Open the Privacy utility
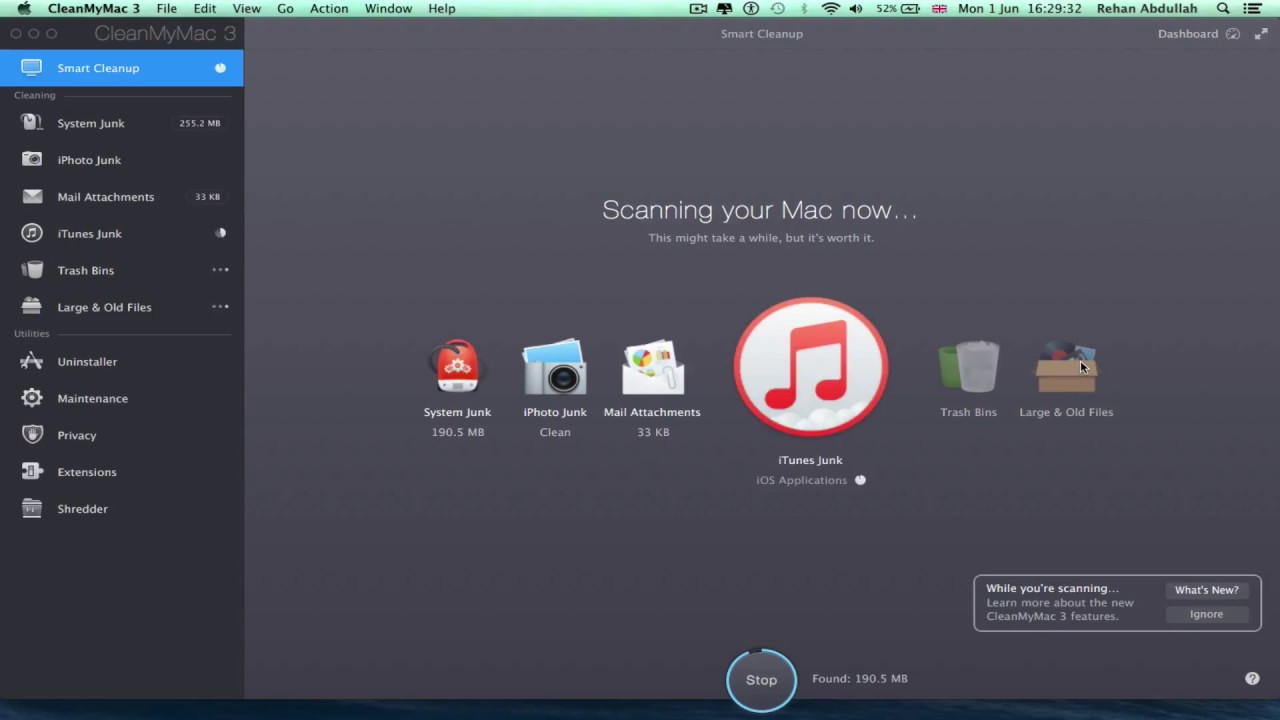The width and height of the screenshot is (1280, 720). (121, 435)
